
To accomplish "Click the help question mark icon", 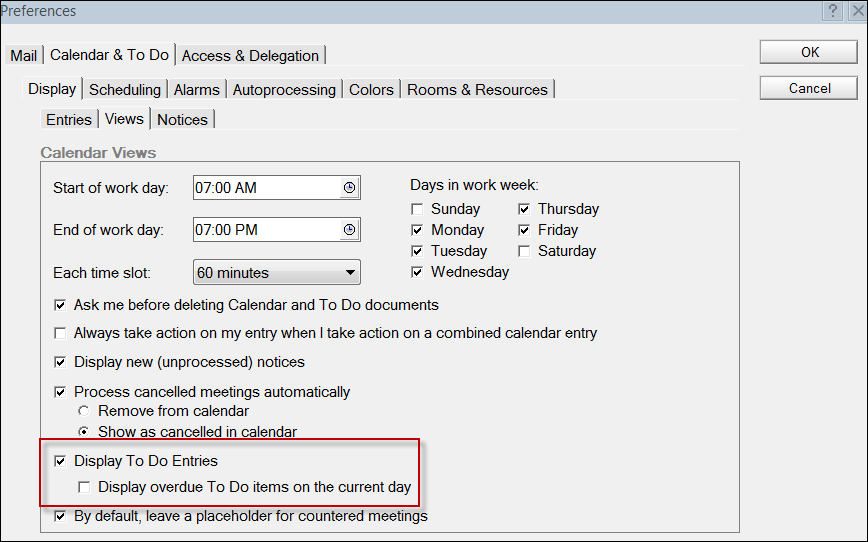I will [x=833, y=11].
